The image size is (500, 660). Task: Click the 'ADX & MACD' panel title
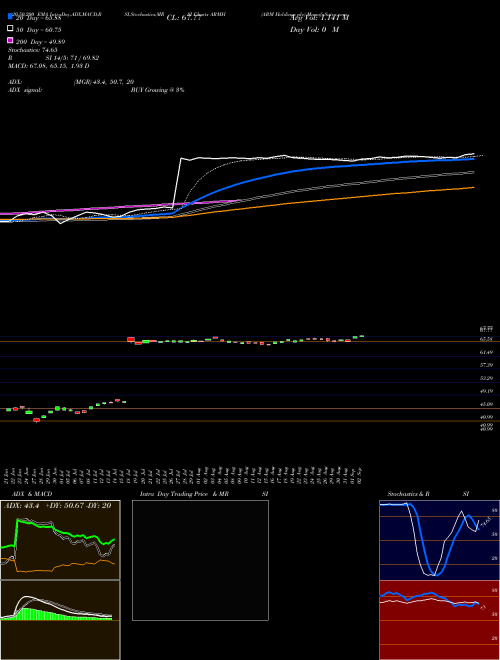32,494
